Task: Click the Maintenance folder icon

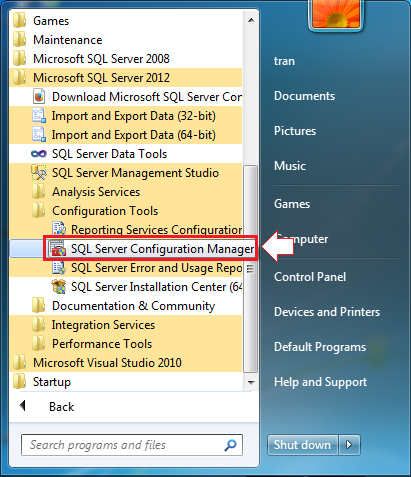Action: pyautogui.click(x=20, y=40)
